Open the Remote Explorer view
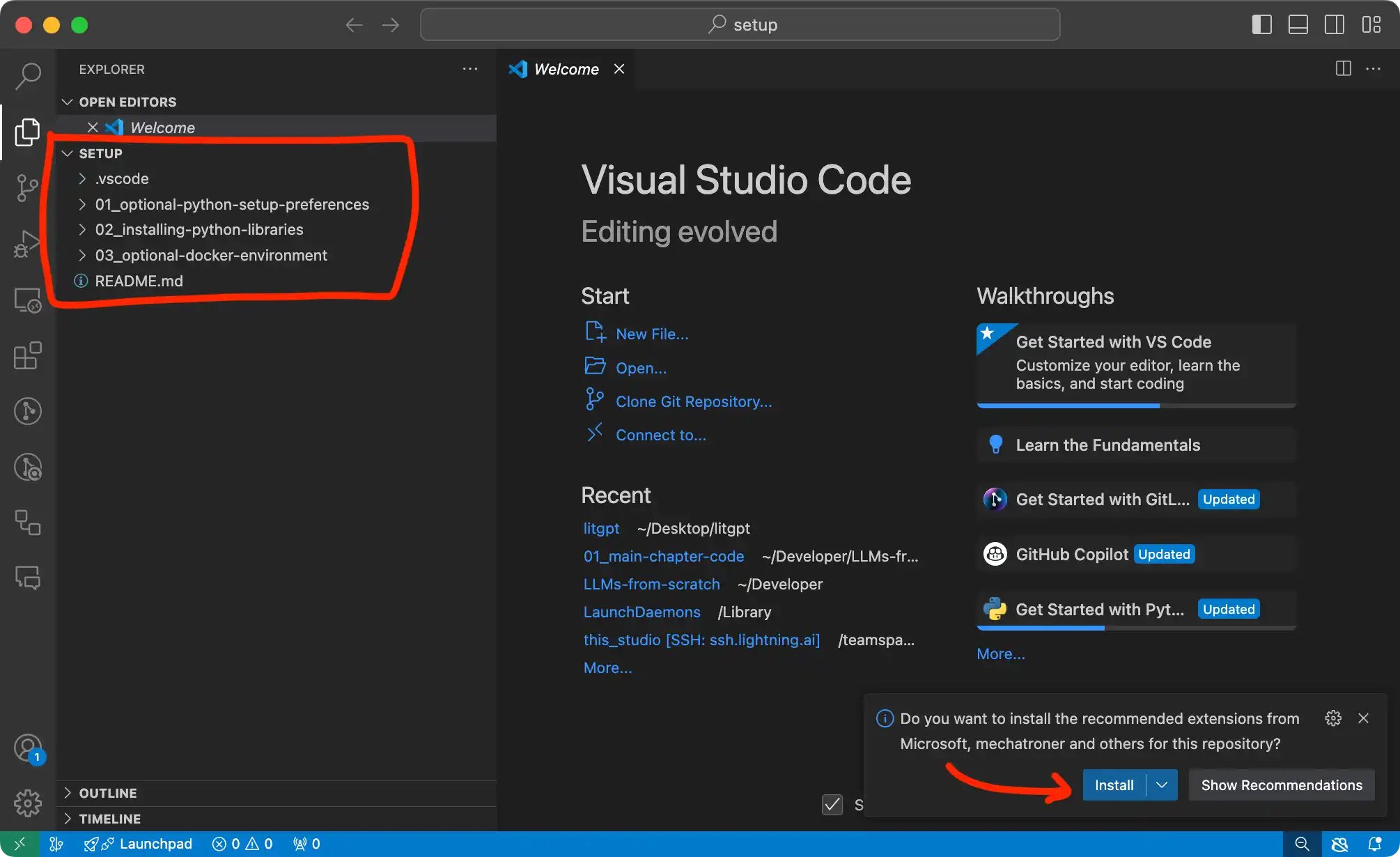1400x857 pixels. click(x=28, y=300)
